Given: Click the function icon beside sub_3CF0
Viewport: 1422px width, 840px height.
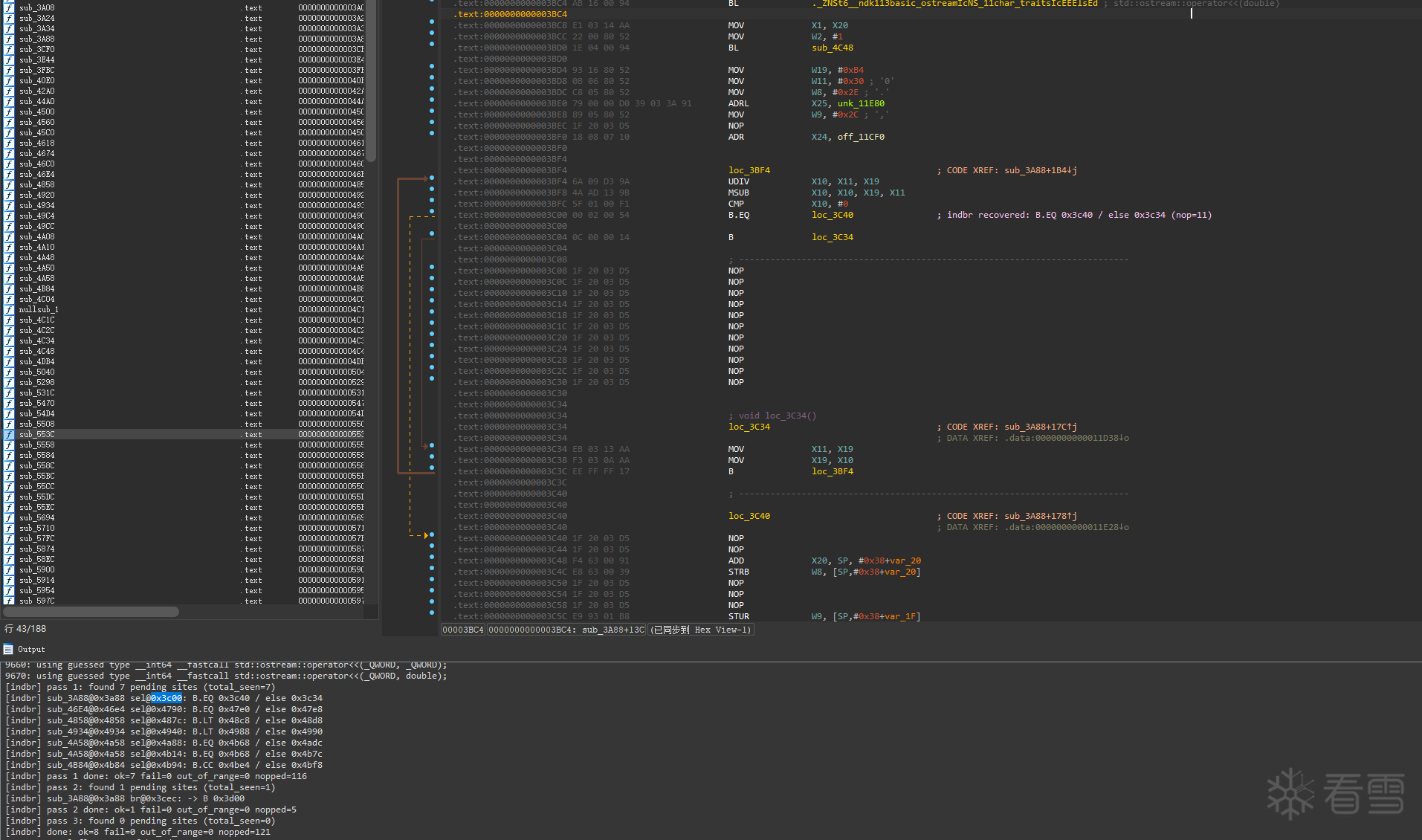Looking at the screenshot, I should [x=10, y=49].
